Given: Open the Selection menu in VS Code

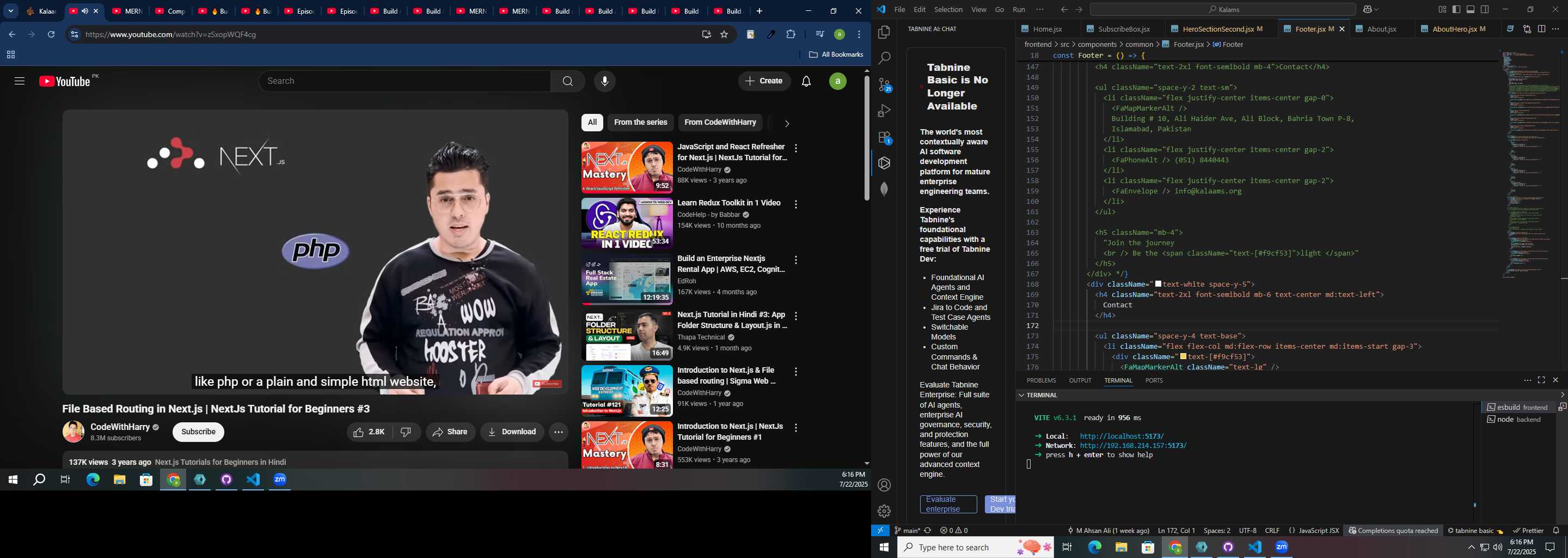Looking at the screenshot, I should tap(948, 10).
